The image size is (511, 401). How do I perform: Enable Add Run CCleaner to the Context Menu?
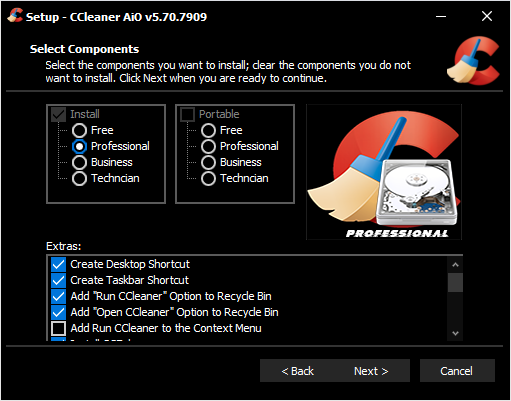point(58,328)
